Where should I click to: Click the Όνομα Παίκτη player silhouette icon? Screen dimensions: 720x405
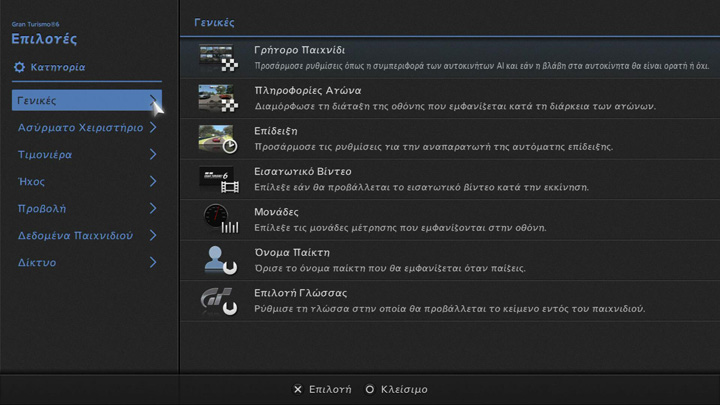[x=217, y=260]
